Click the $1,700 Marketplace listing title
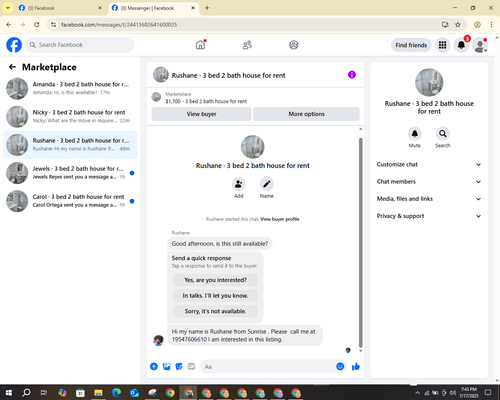500x400 pixels. [x=206, y=101]
